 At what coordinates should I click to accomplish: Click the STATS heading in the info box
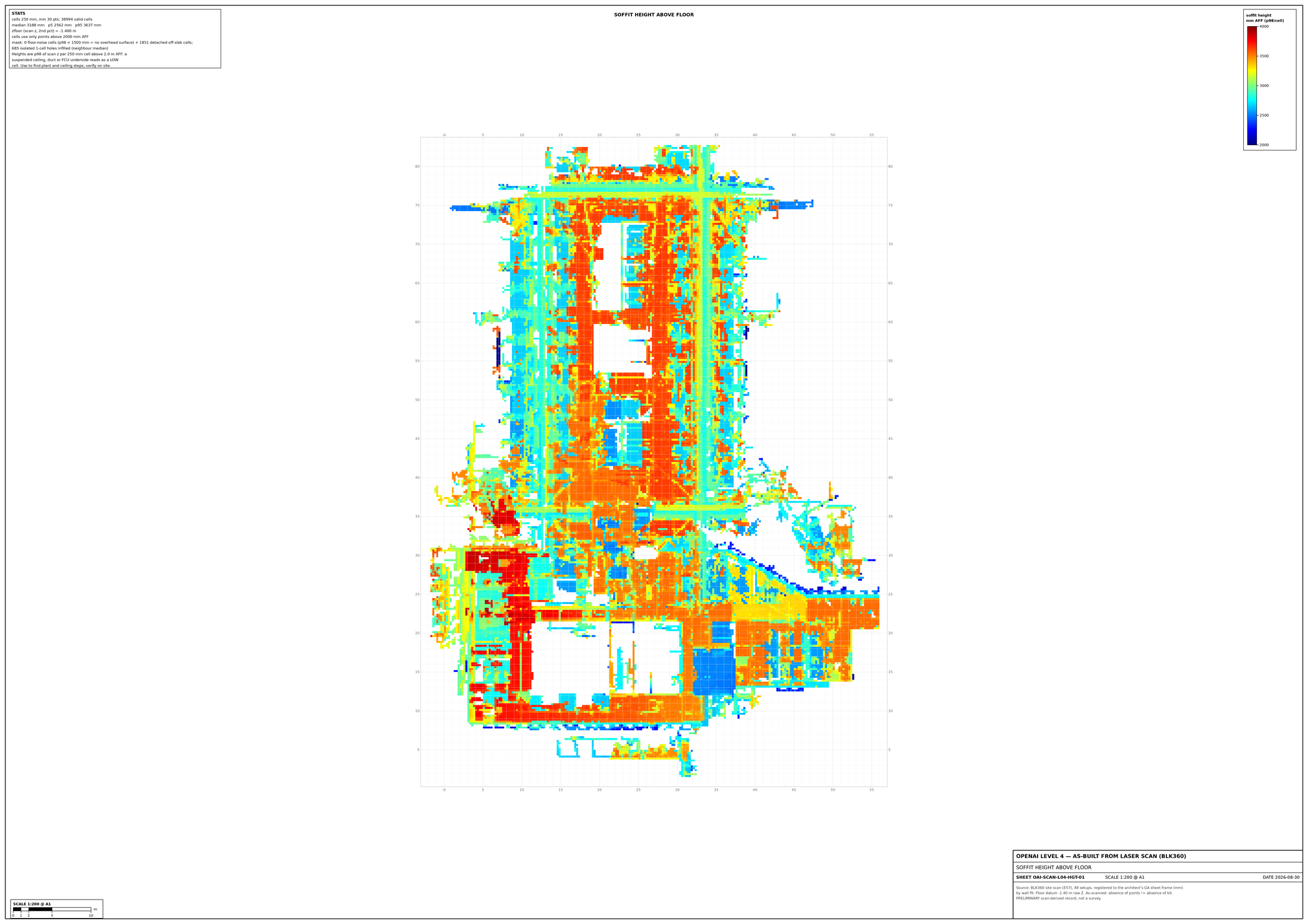click(x=18, y=13)
